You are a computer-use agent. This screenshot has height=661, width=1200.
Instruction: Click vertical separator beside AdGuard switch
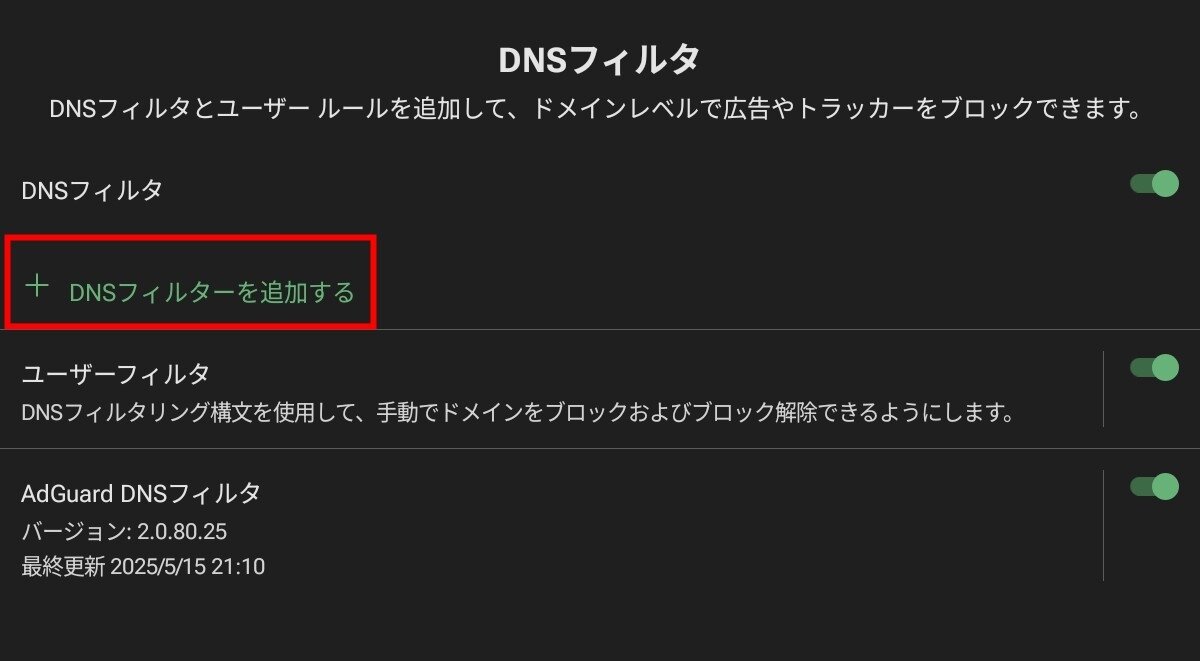coord(1103,525)
